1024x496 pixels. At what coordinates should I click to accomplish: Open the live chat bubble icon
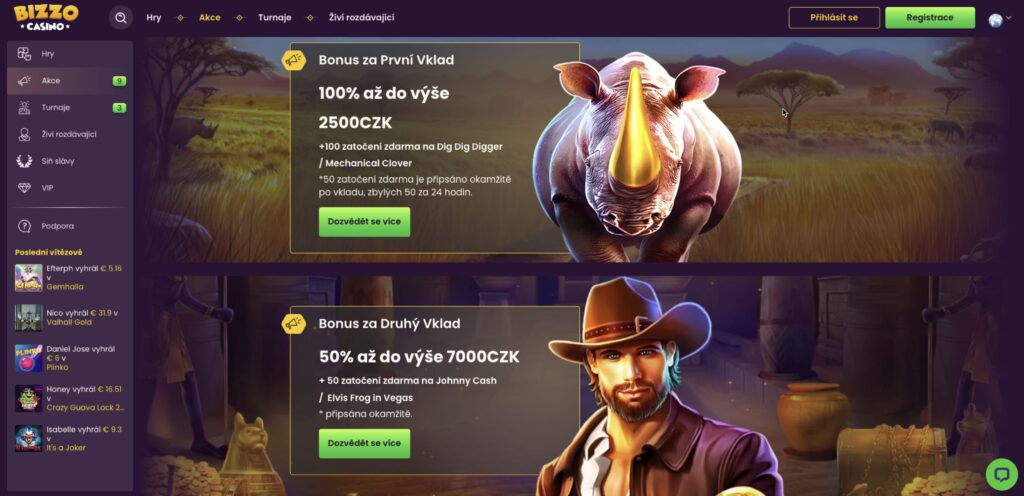point(1001,474)
